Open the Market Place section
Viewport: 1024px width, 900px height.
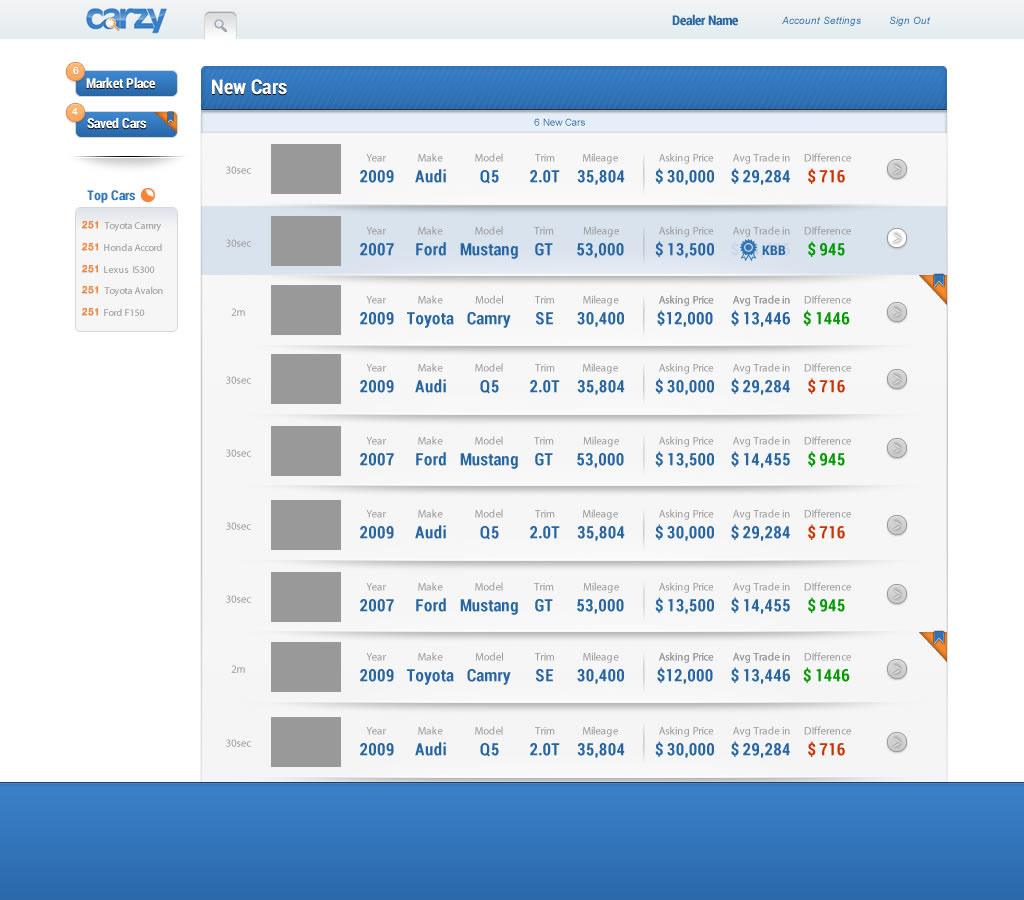[x=126, y=84]
